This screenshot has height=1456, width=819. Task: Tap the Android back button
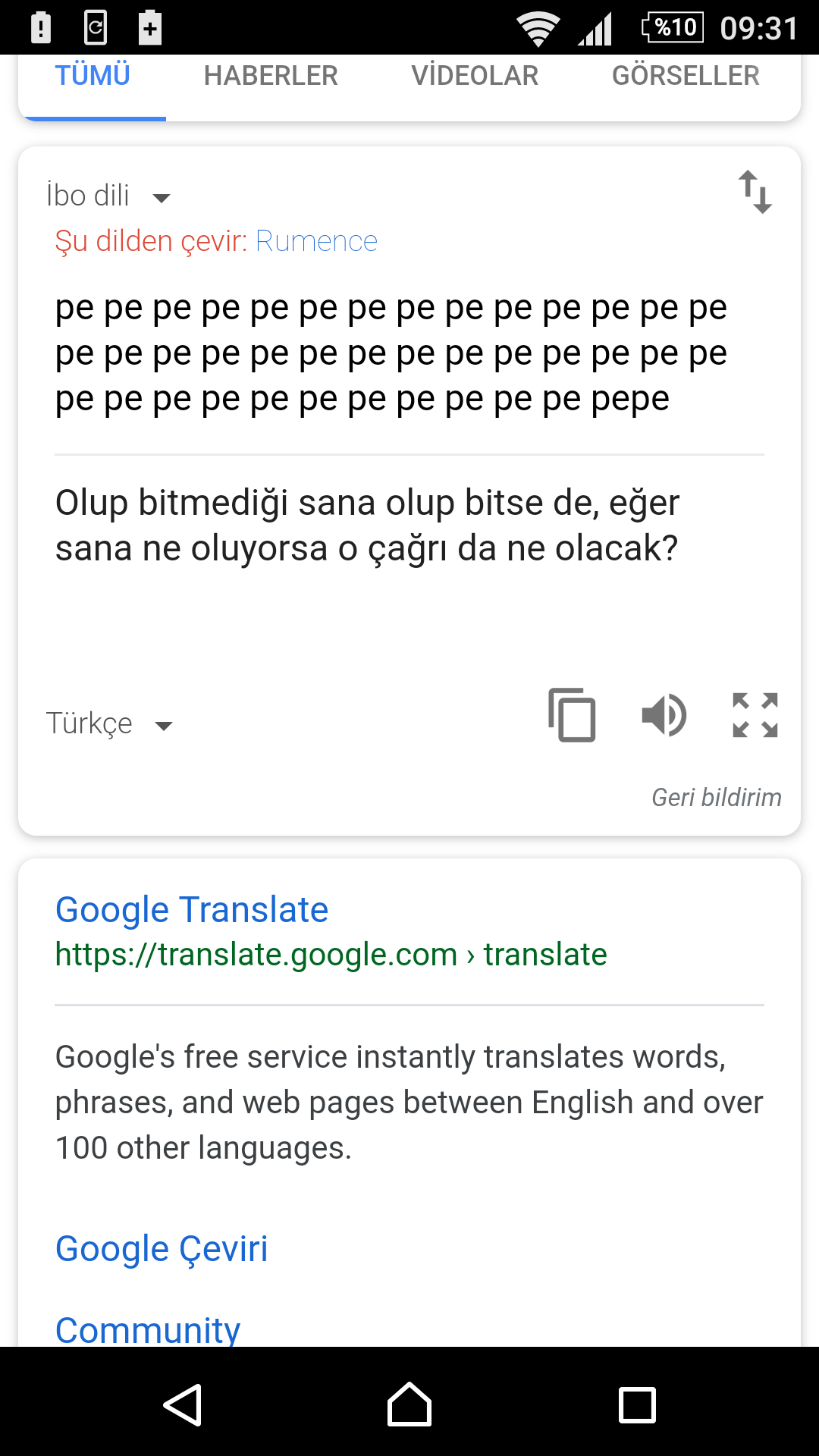point(183,1404)
